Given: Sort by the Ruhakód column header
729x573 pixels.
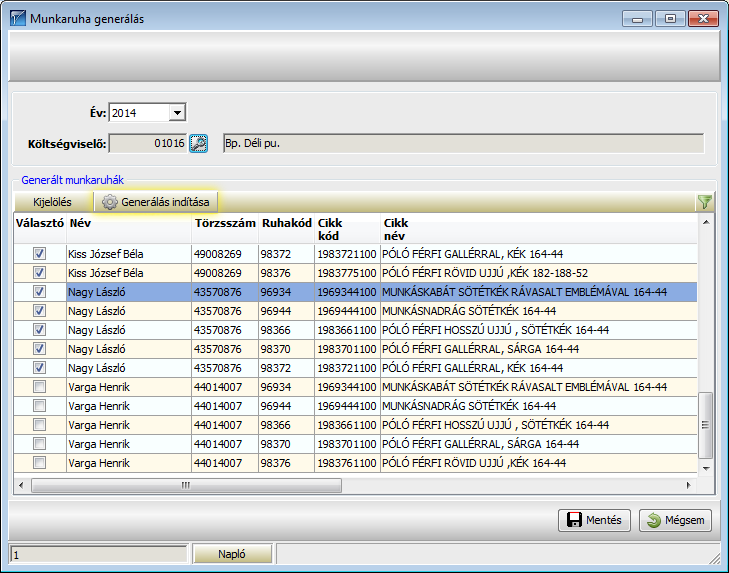Looking at the screenshot, I should tap(286, 229).
